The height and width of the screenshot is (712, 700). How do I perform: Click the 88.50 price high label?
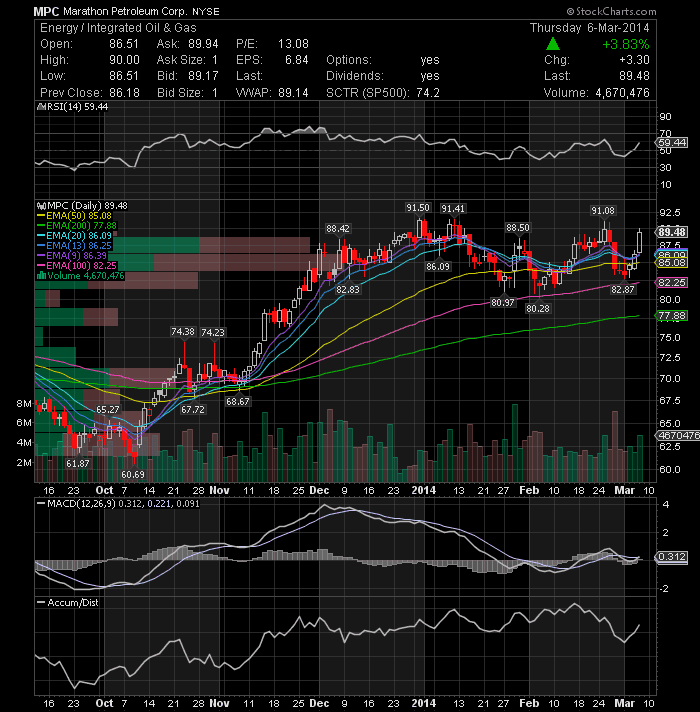pos(518,227)
